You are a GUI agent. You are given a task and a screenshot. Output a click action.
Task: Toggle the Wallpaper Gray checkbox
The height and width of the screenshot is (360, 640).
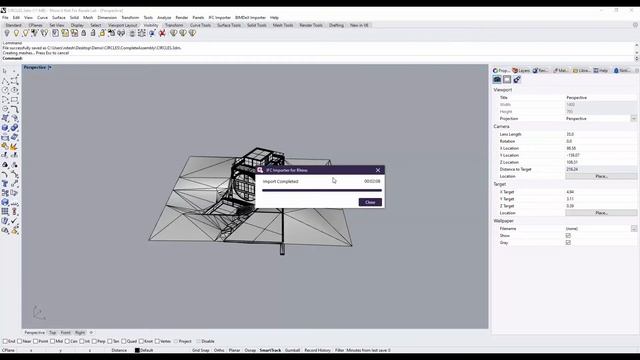(x=568, y=242)
